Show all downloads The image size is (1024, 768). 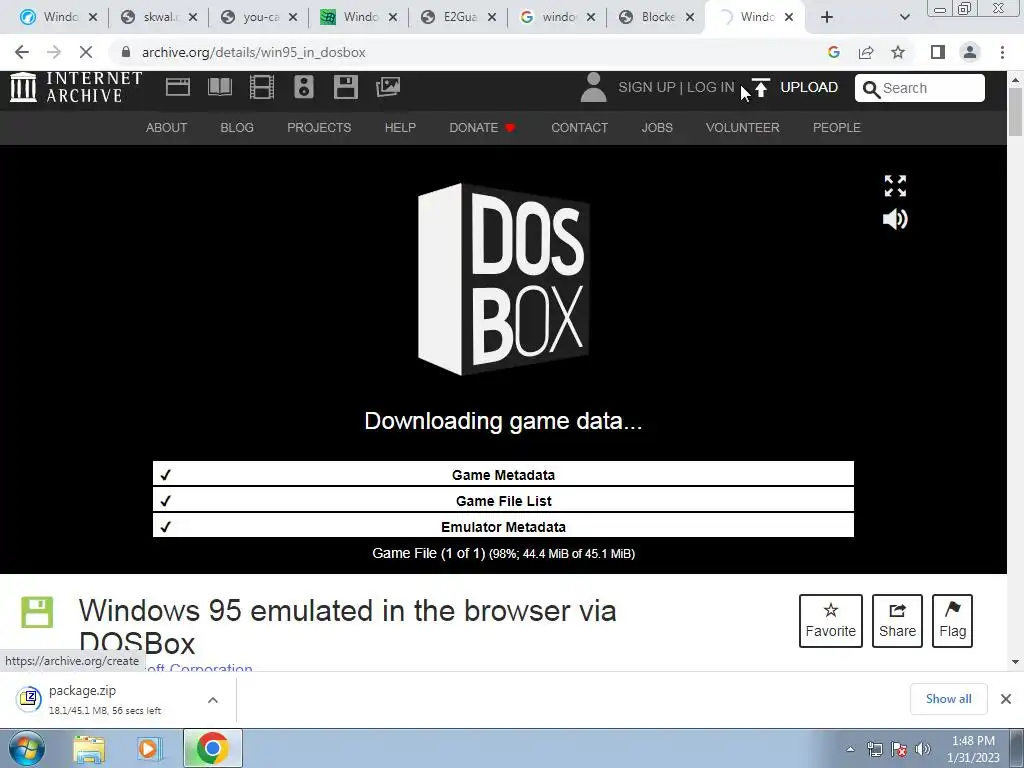coord(948,699)
